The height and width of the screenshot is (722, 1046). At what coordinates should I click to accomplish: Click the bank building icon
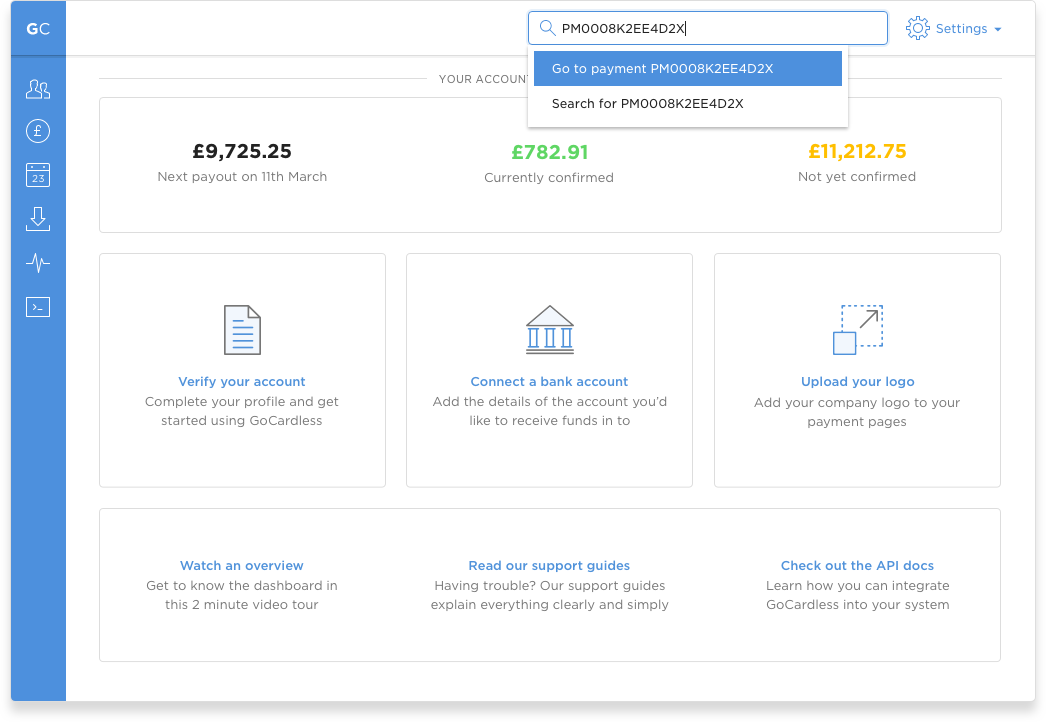[550, 330]
